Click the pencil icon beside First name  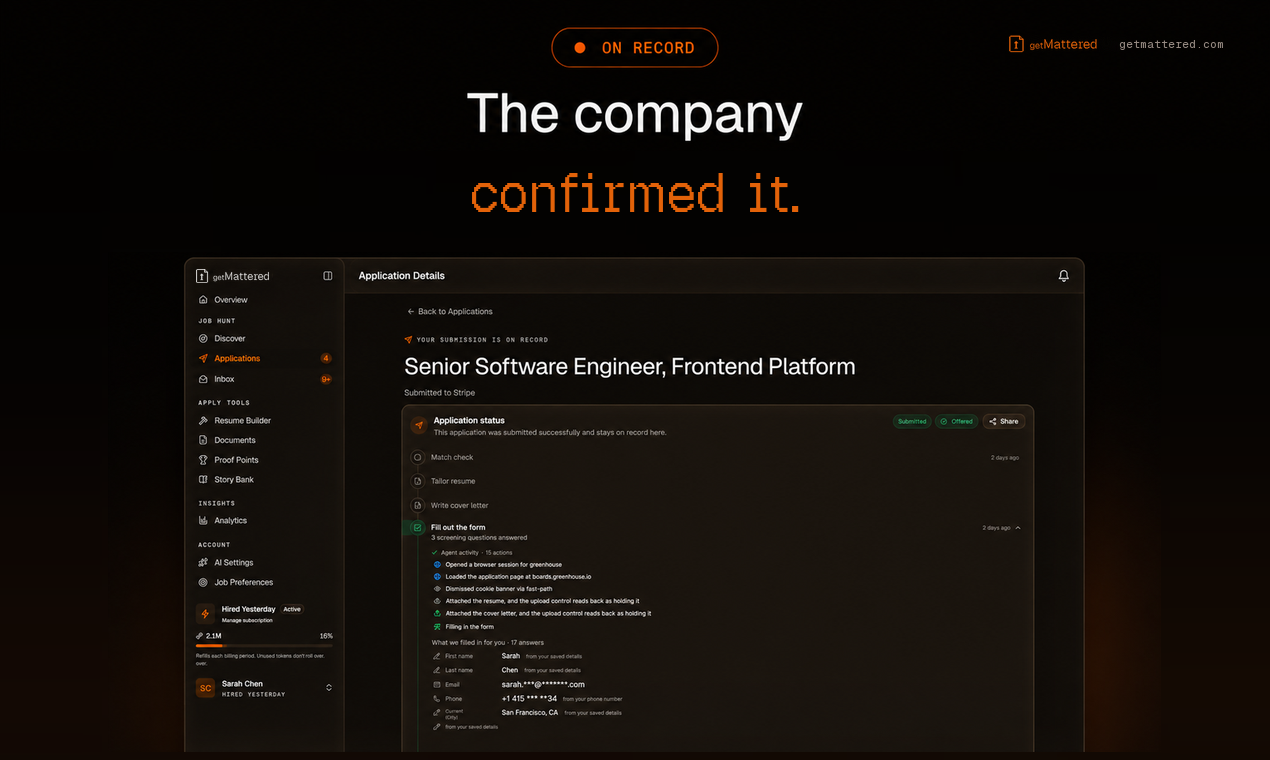point(436,656)
